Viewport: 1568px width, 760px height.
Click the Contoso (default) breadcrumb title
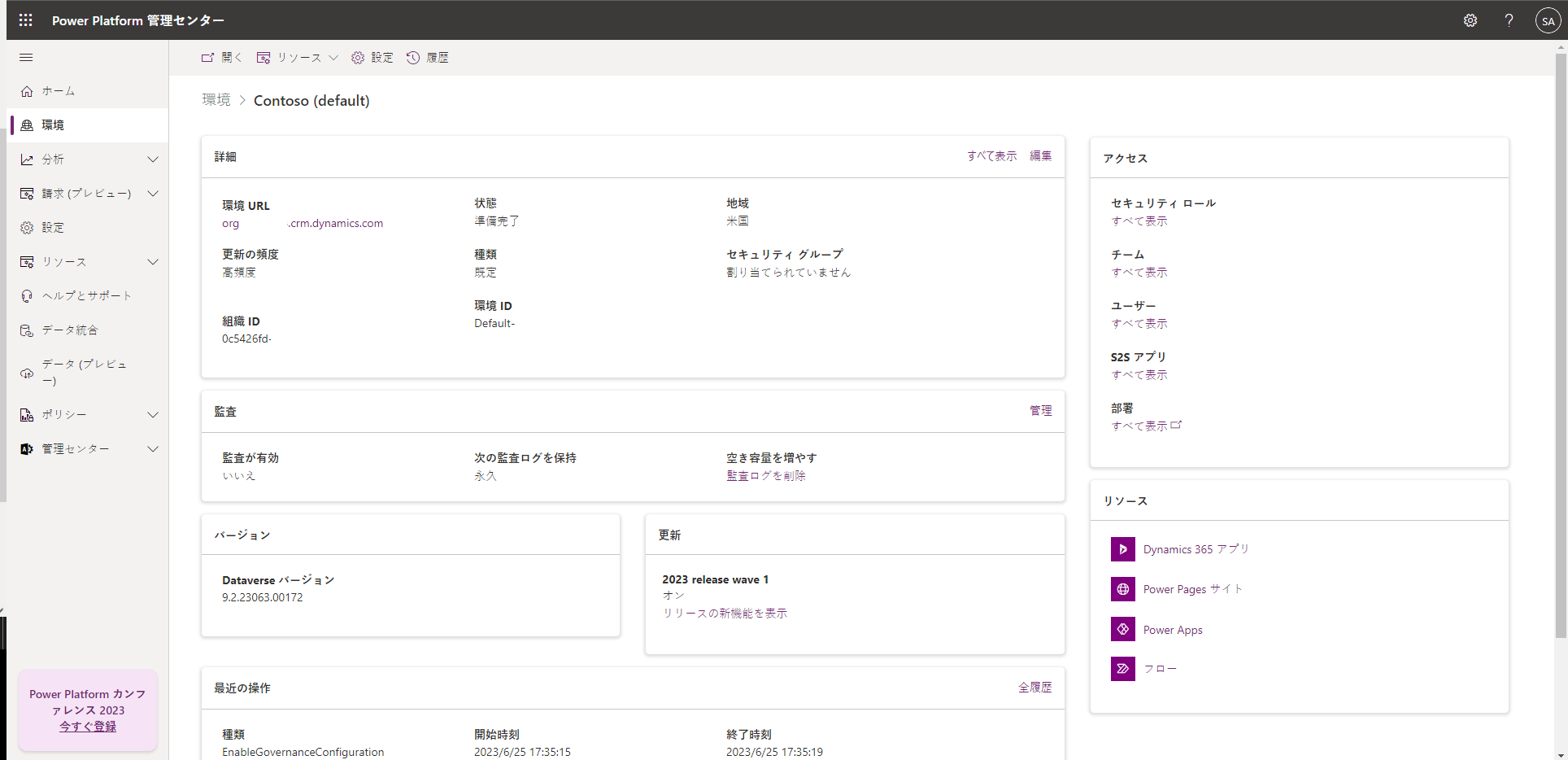[x=311, y=101]
